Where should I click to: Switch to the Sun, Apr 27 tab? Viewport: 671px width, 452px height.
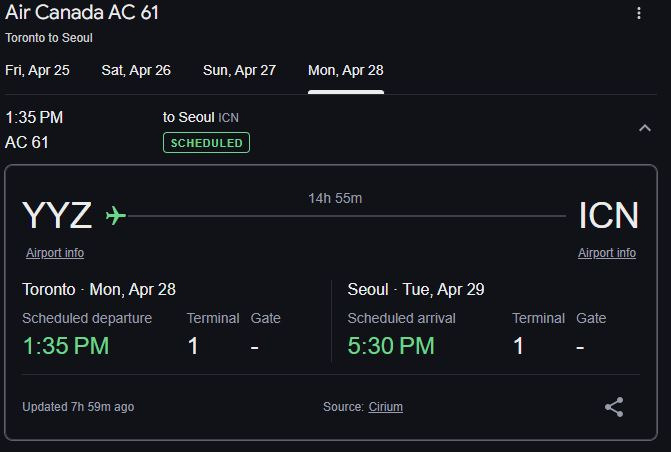click(x=239, y=70)
